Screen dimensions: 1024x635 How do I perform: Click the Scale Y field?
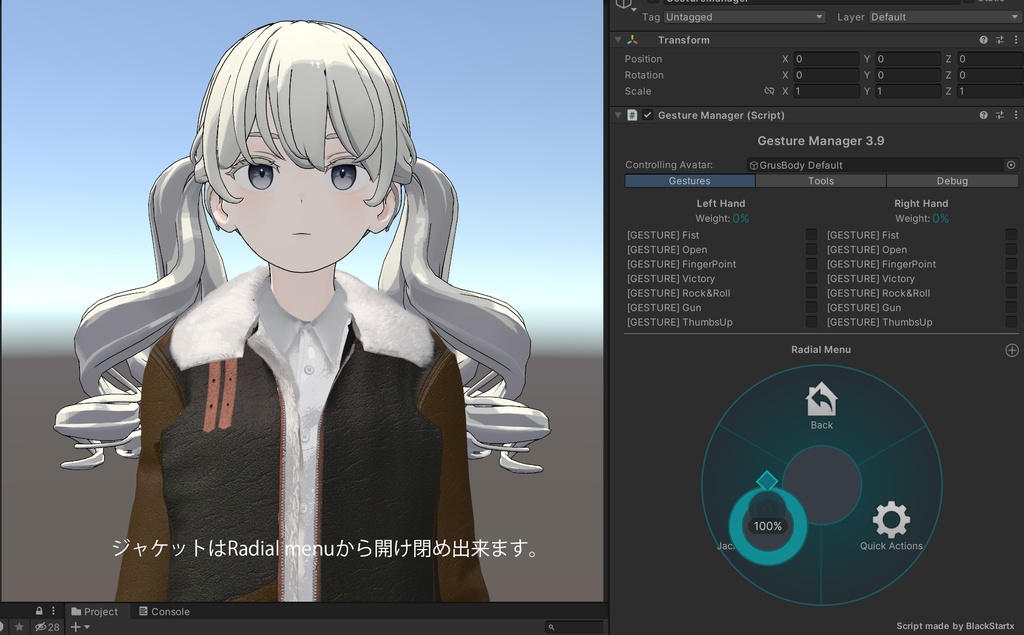point(908,91)
